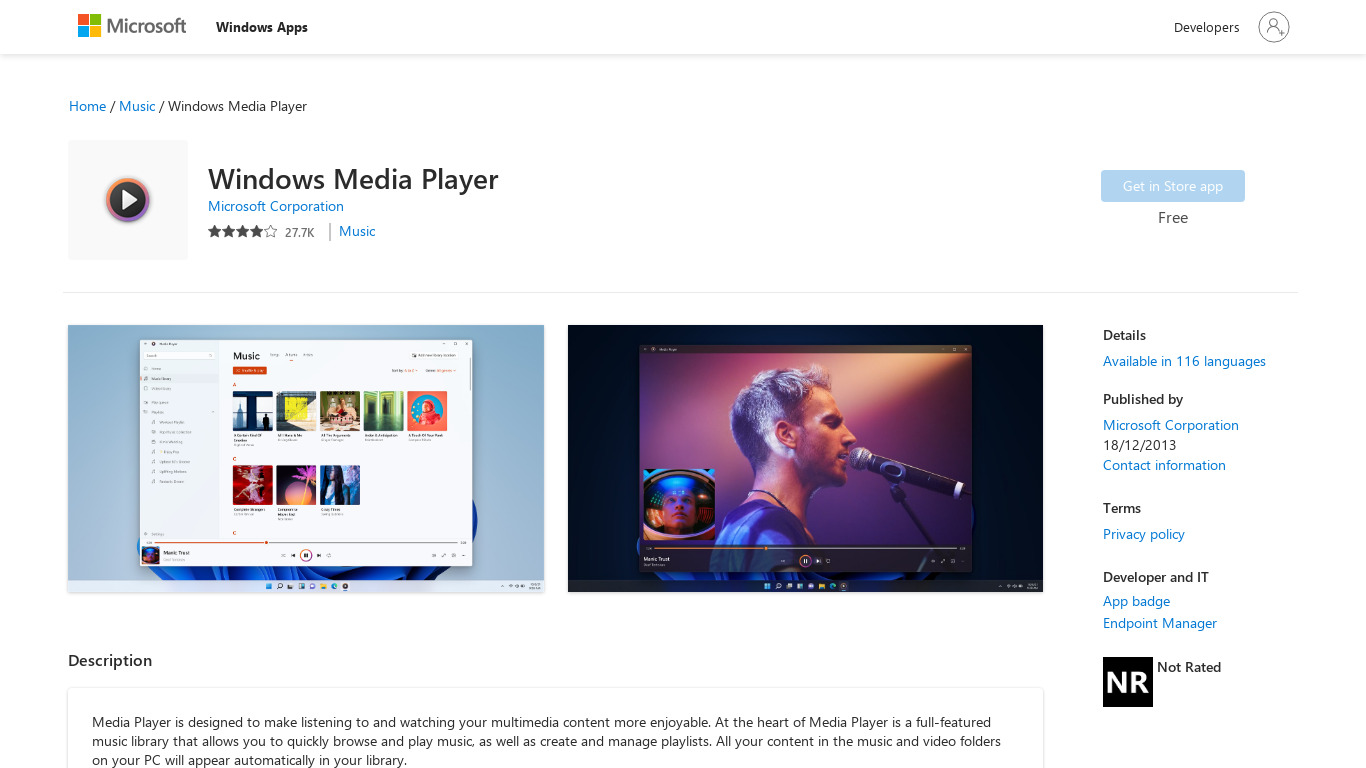The height and width of the screenshot is (768, 1366).
Task: Open the App badge link
Action: pos(1136,601)
